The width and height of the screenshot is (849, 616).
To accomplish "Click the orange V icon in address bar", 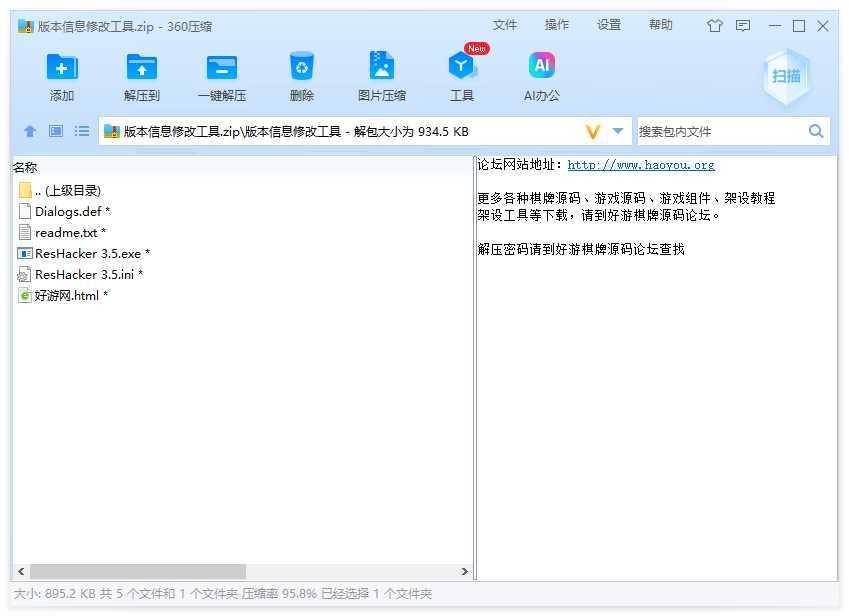I will (x=593, y=131).
